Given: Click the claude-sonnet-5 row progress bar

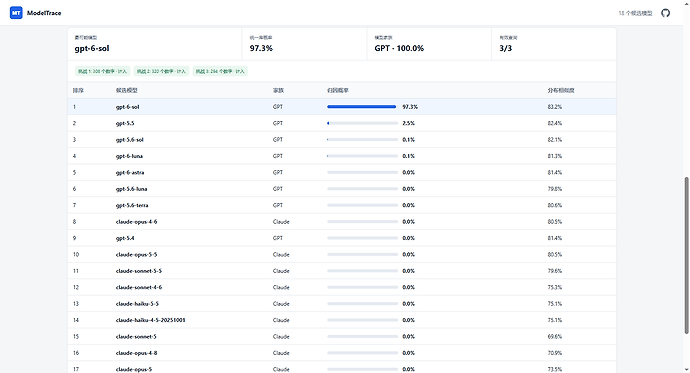Looking at the screenshot, I should tap(363, 336).
